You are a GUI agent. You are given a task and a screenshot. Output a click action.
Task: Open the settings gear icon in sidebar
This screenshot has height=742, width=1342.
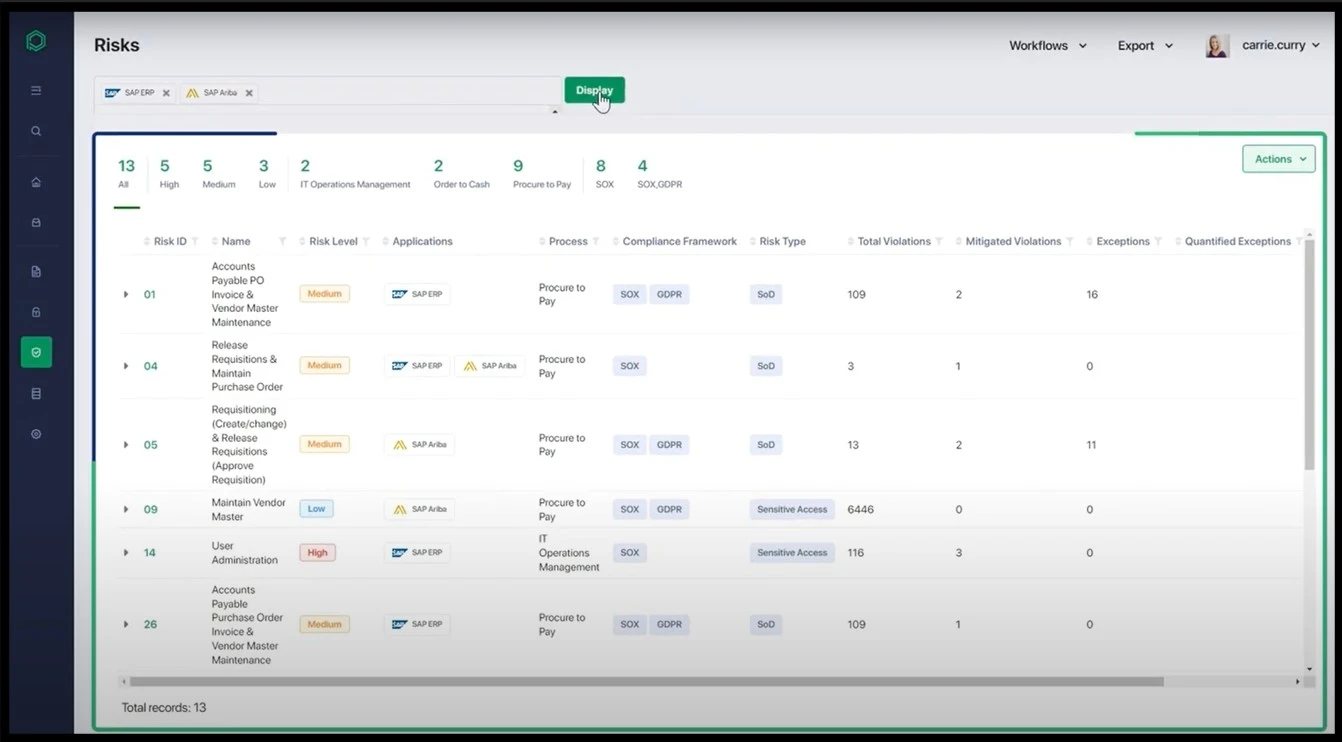tap(36, 433)
